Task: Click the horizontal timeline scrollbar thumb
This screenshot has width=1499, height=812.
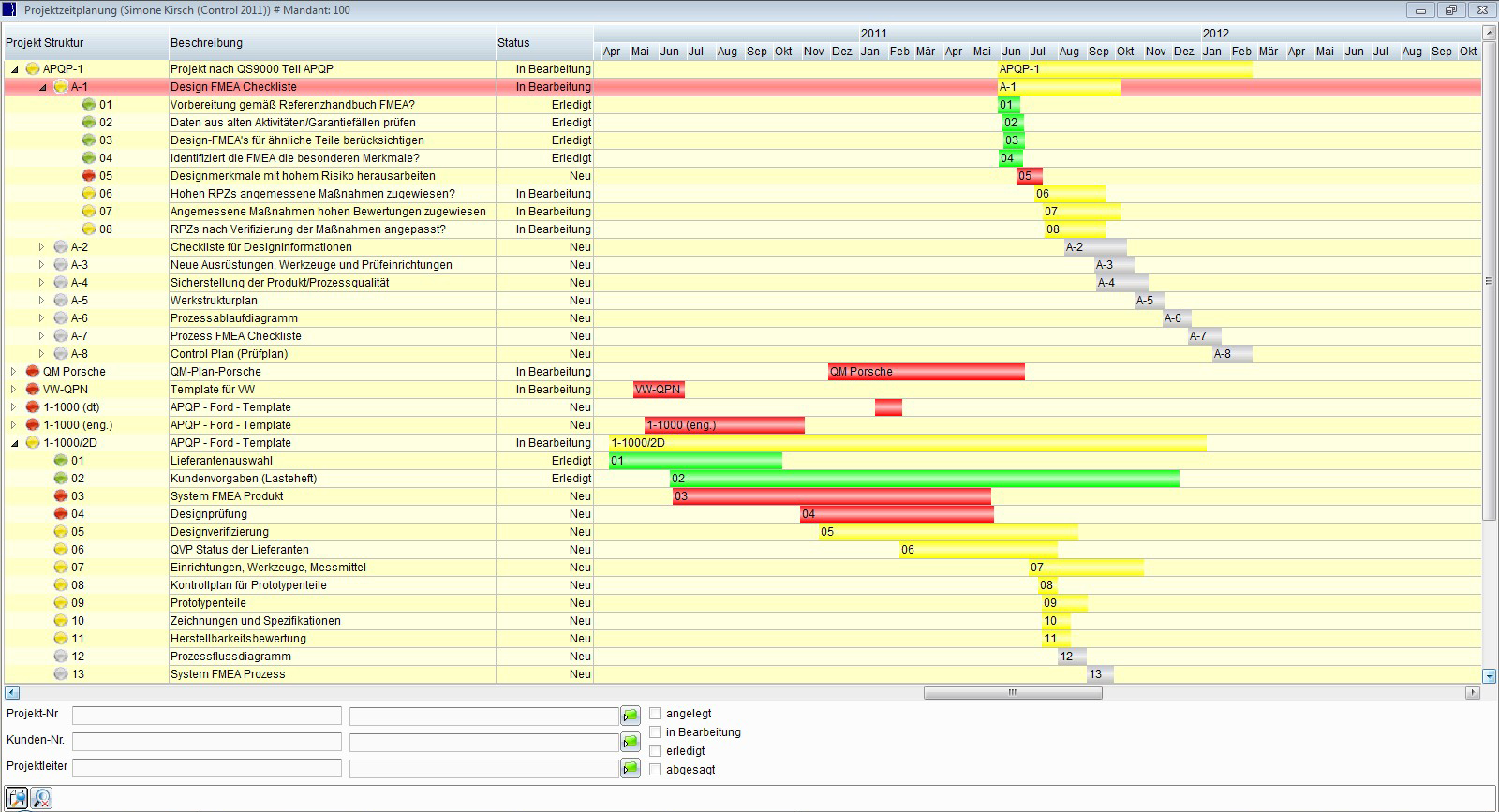Action: click(1012, 693)
